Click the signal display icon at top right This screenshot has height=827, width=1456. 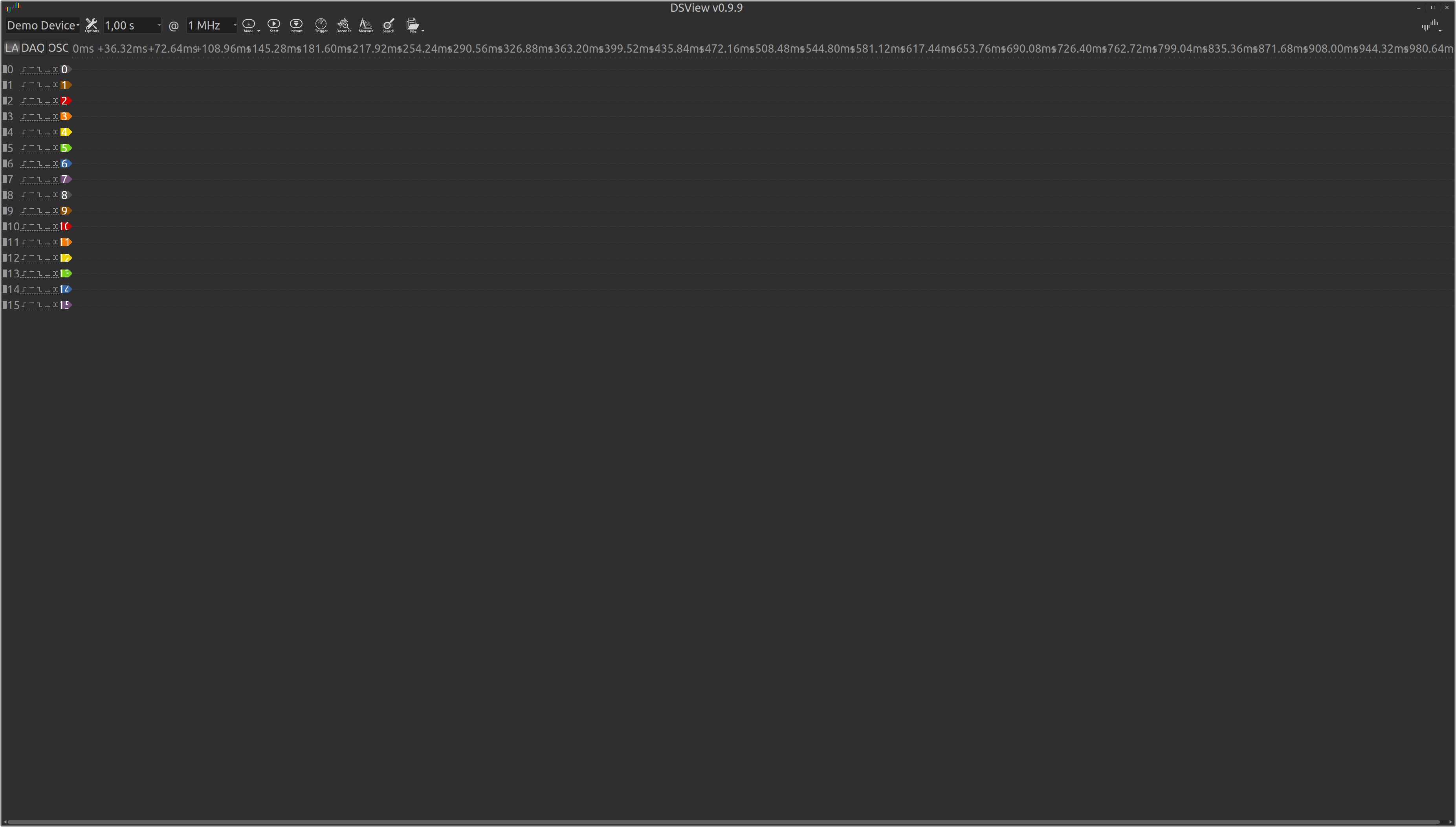point(1430,26)
